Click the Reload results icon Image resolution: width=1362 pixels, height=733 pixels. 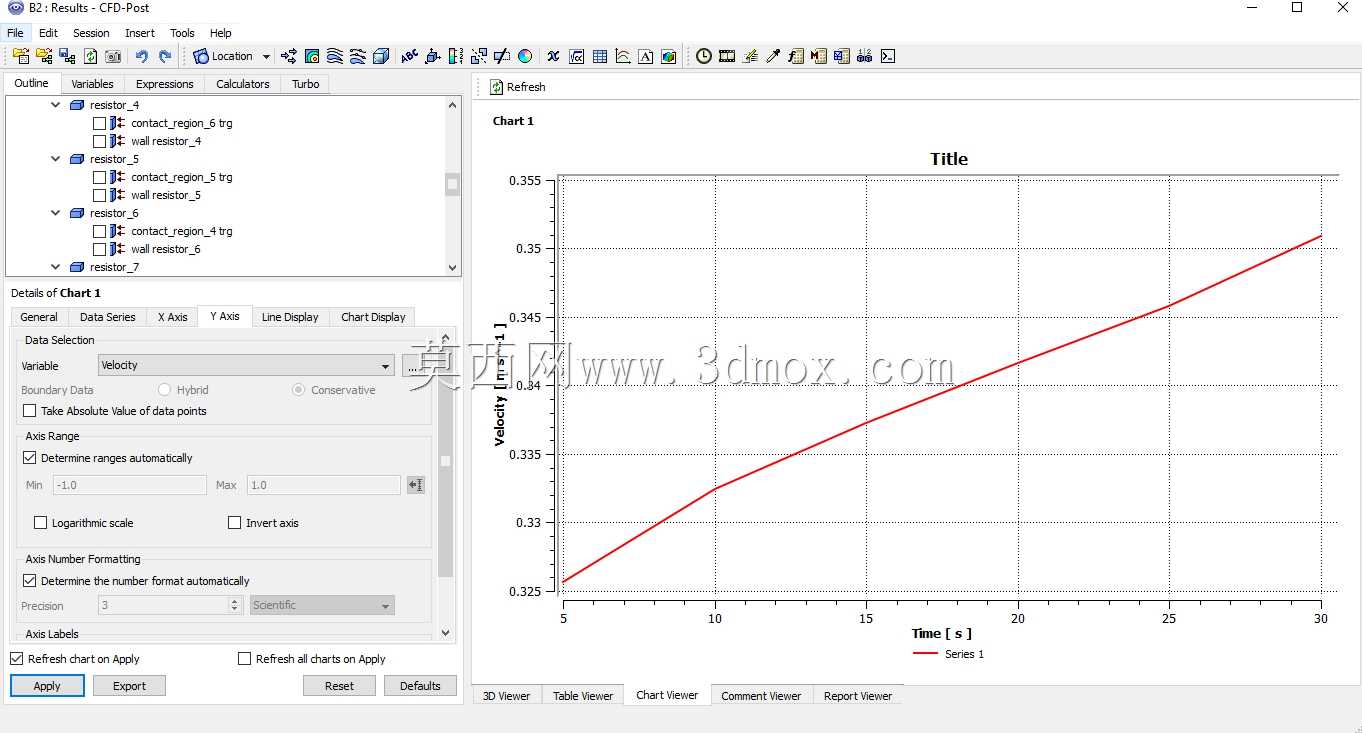90,56
